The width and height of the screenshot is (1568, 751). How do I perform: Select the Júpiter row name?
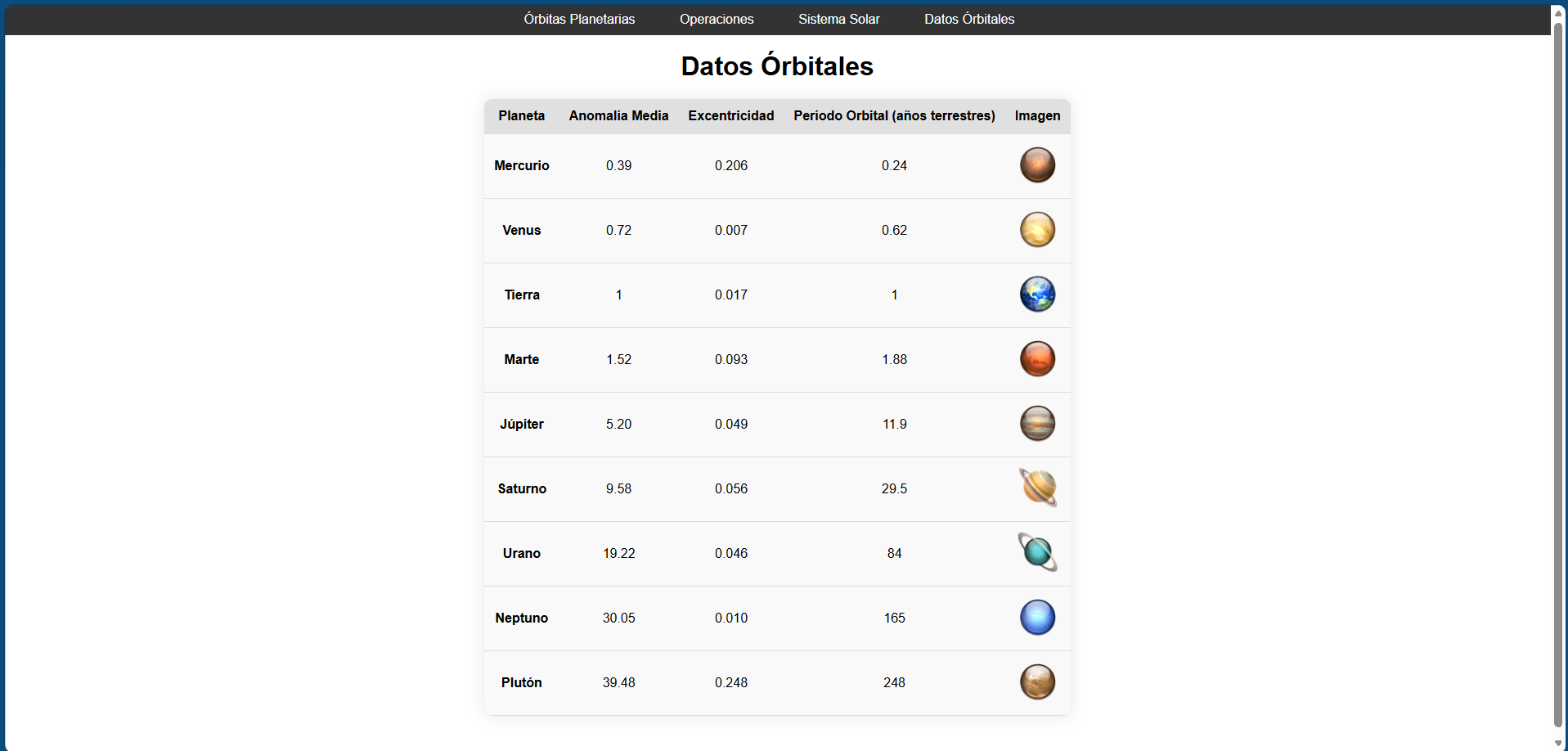522,425
